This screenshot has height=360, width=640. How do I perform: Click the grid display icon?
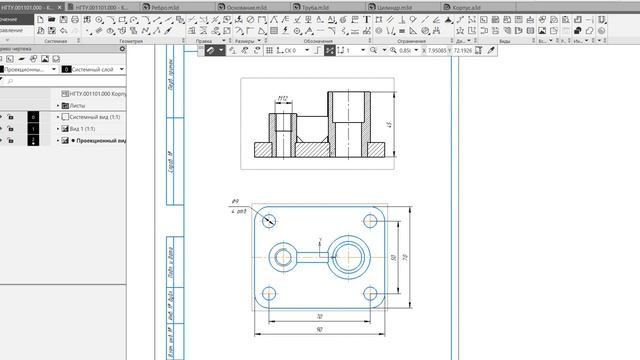click(x=269, y=50)
